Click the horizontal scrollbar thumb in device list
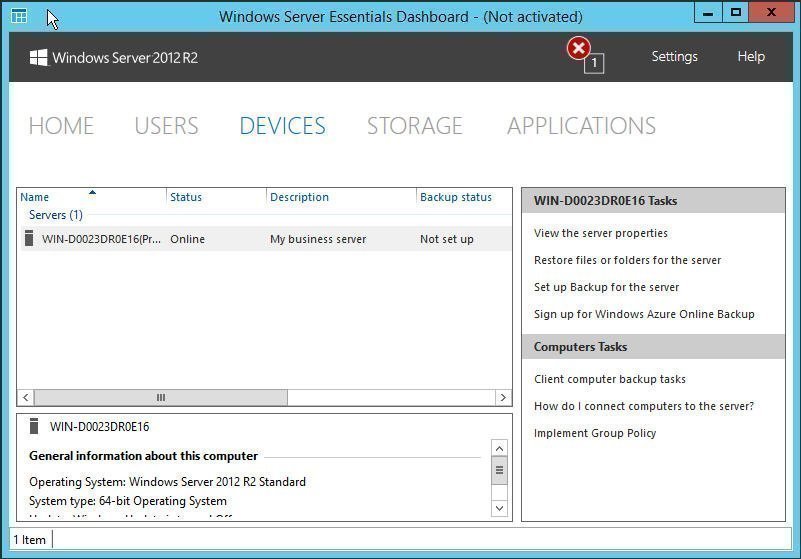Screen dimensions: 801x559 tap(160, 398)
